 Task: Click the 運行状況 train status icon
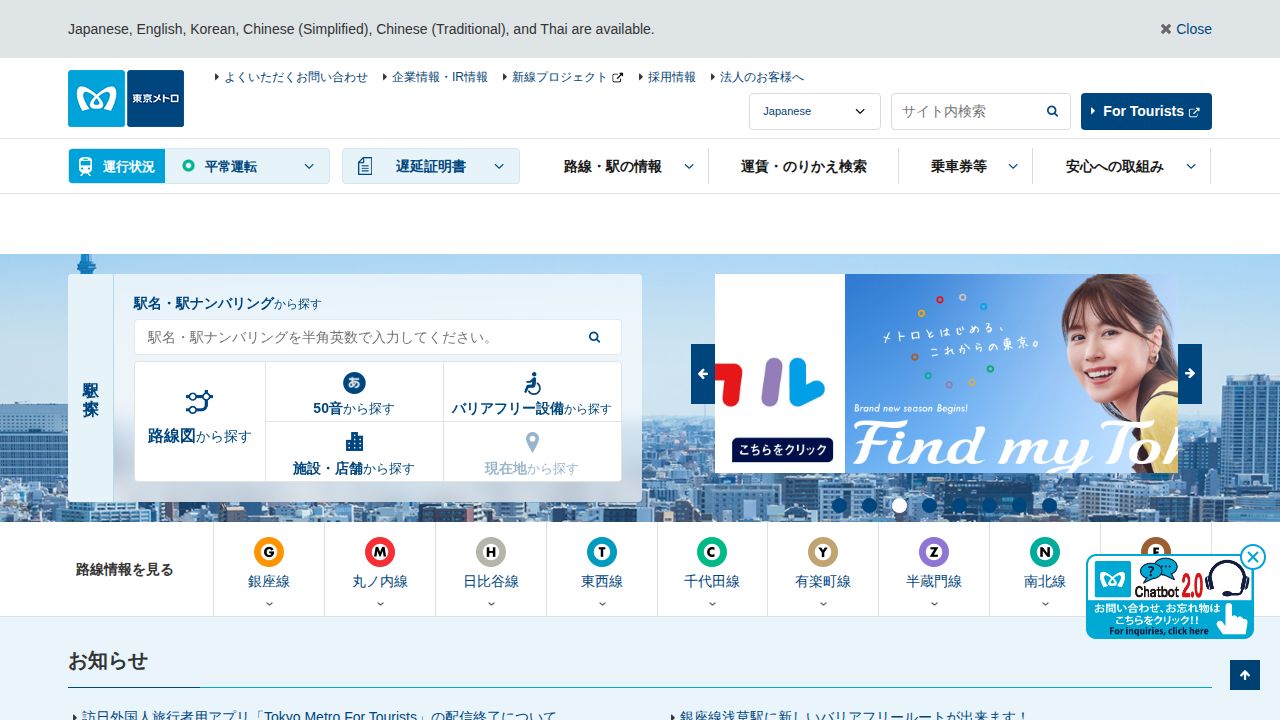click(86, 166)
